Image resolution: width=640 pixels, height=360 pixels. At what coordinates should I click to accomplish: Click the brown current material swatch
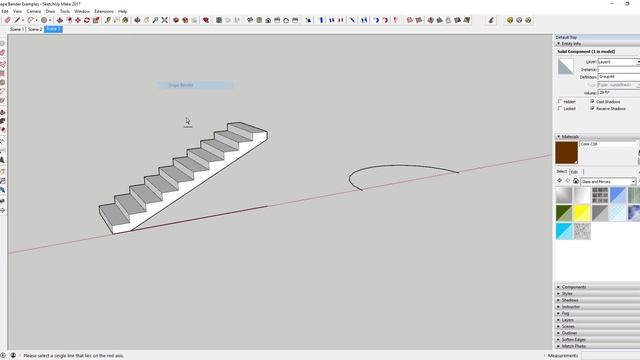click(567, 153)
